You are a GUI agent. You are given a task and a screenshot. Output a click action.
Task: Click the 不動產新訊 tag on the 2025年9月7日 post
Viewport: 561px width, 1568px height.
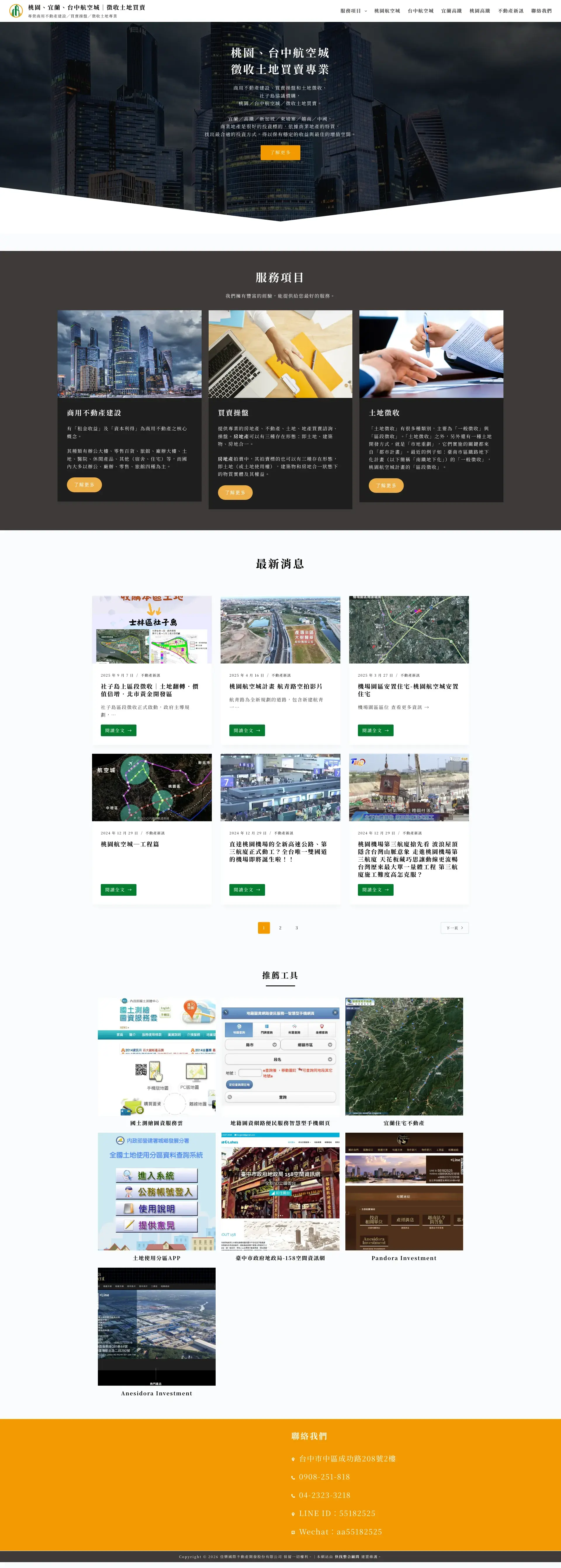(150, 675)
